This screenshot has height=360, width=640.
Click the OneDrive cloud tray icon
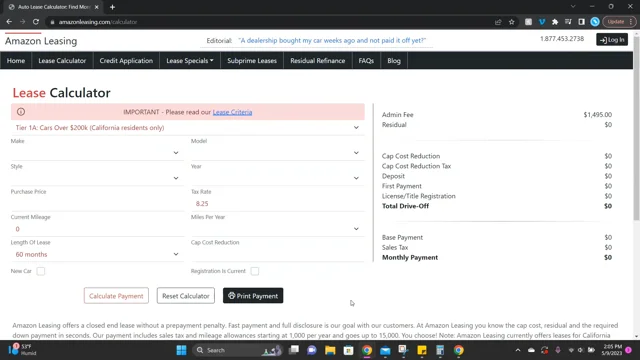pyautogui.click(x=531, y=350)
